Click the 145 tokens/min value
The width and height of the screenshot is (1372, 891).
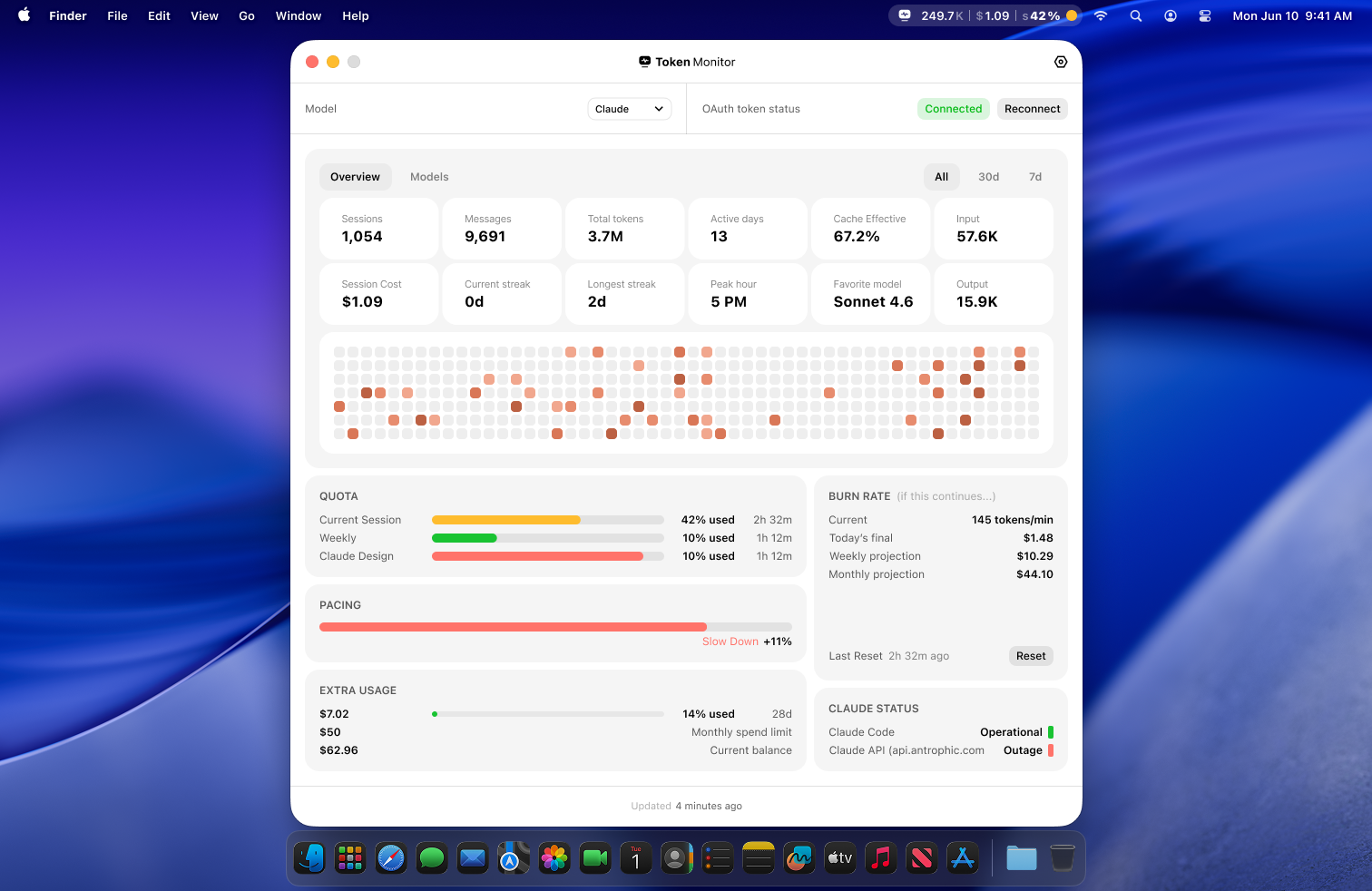coord(1013,520)
